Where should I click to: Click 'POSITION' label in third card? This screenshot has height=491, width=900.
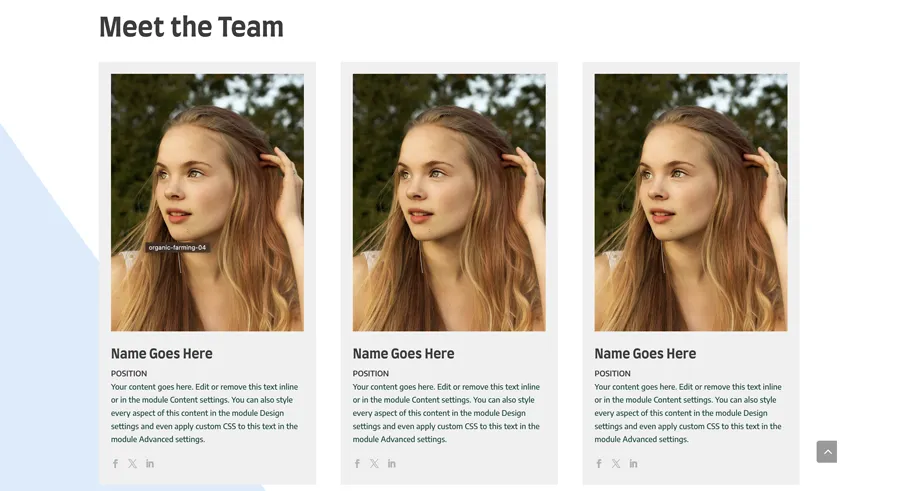612,373
